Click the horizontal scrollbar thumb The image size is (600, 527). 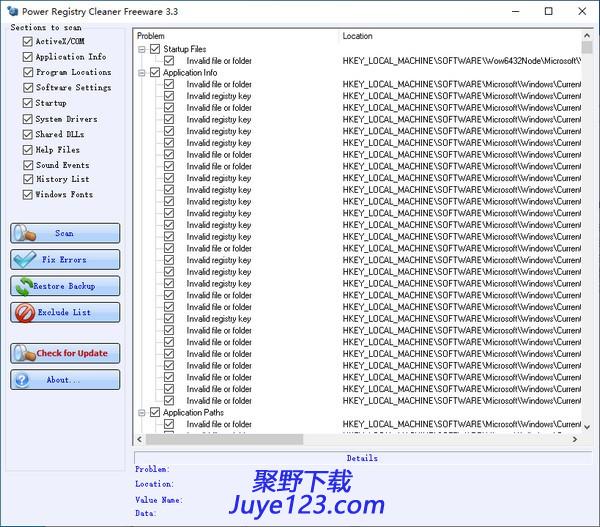pos(225,439)
